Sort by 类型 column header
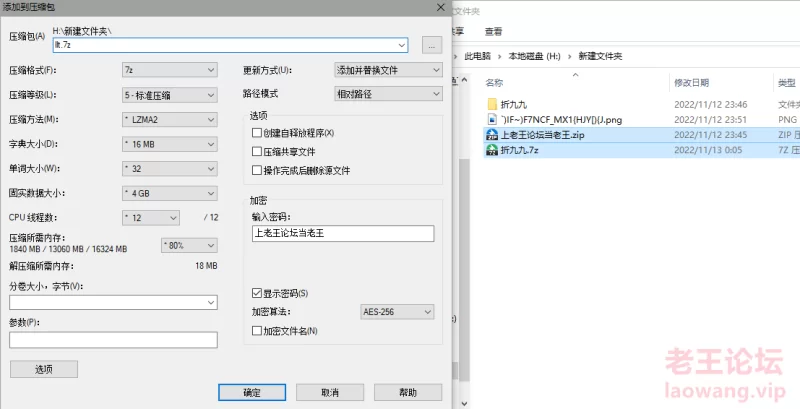 point(787,83)
